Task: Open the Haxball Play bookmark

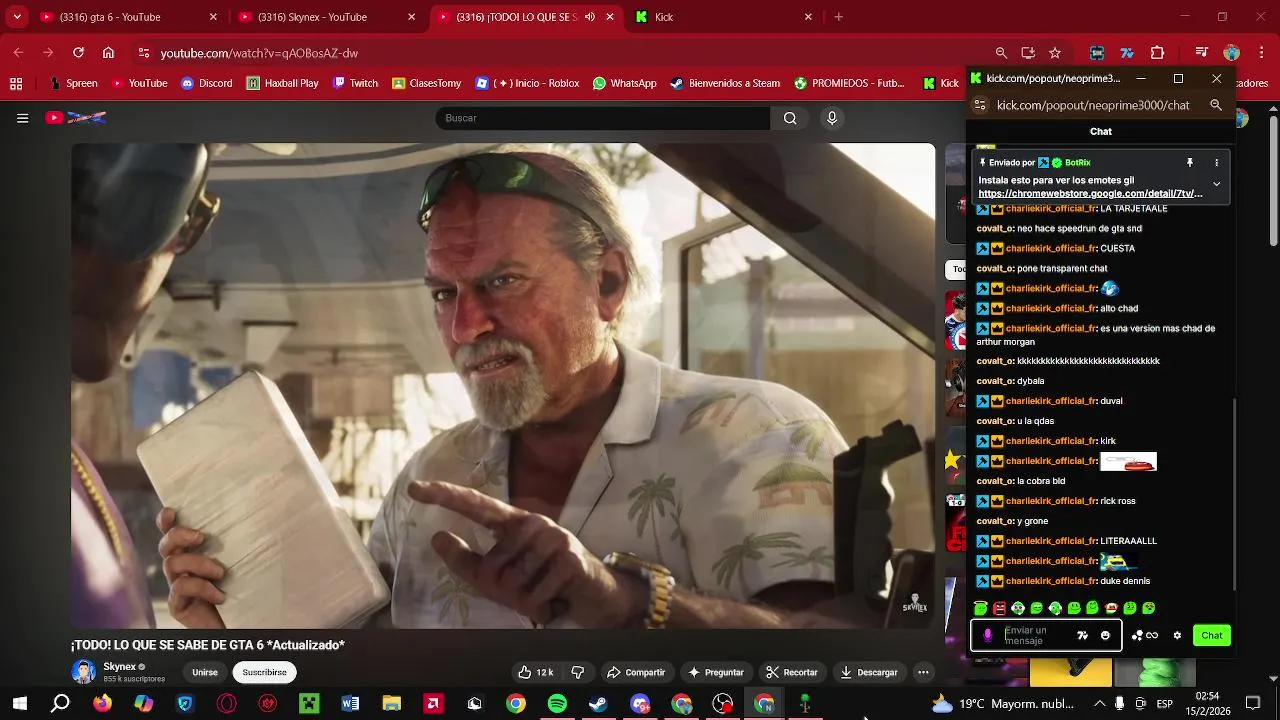Action: click(282, 84)
